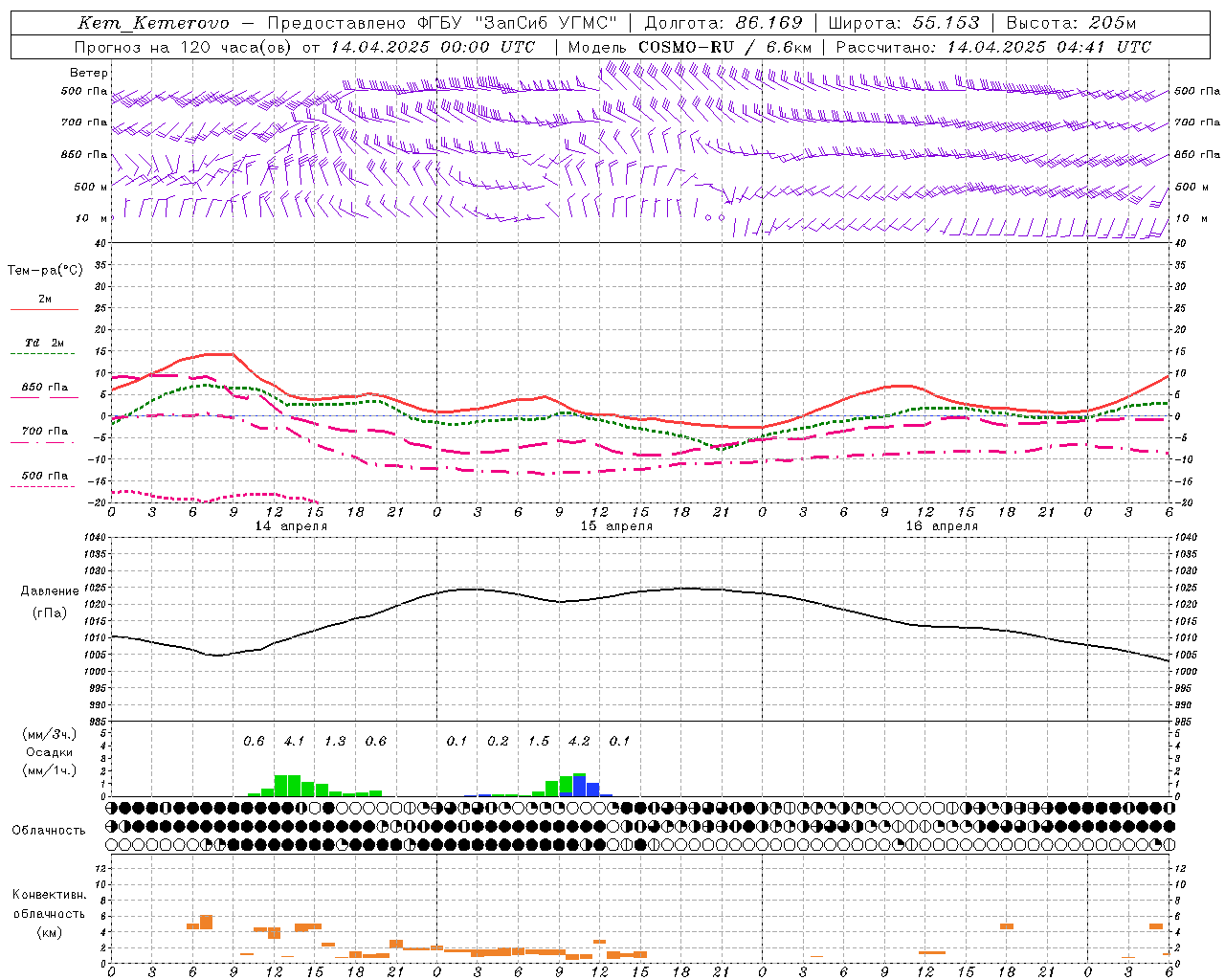Click the Широта: 55.153 value
The width and height of the screenshot is (1225, 980).
[x=904, y=23]
